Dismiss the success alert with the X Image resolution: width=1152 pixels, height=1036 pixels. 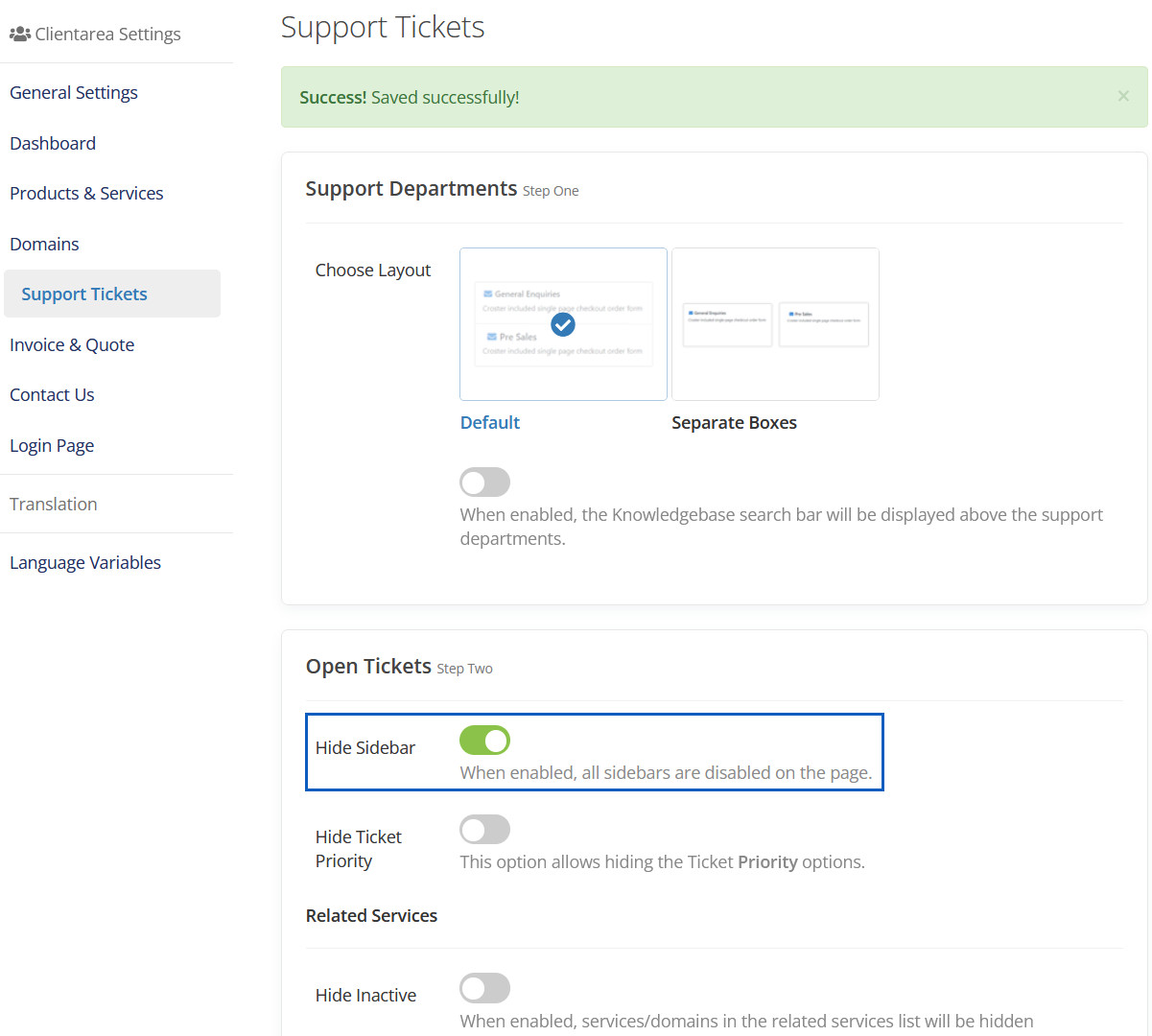pyautogui.click(x=1123, y=96)
